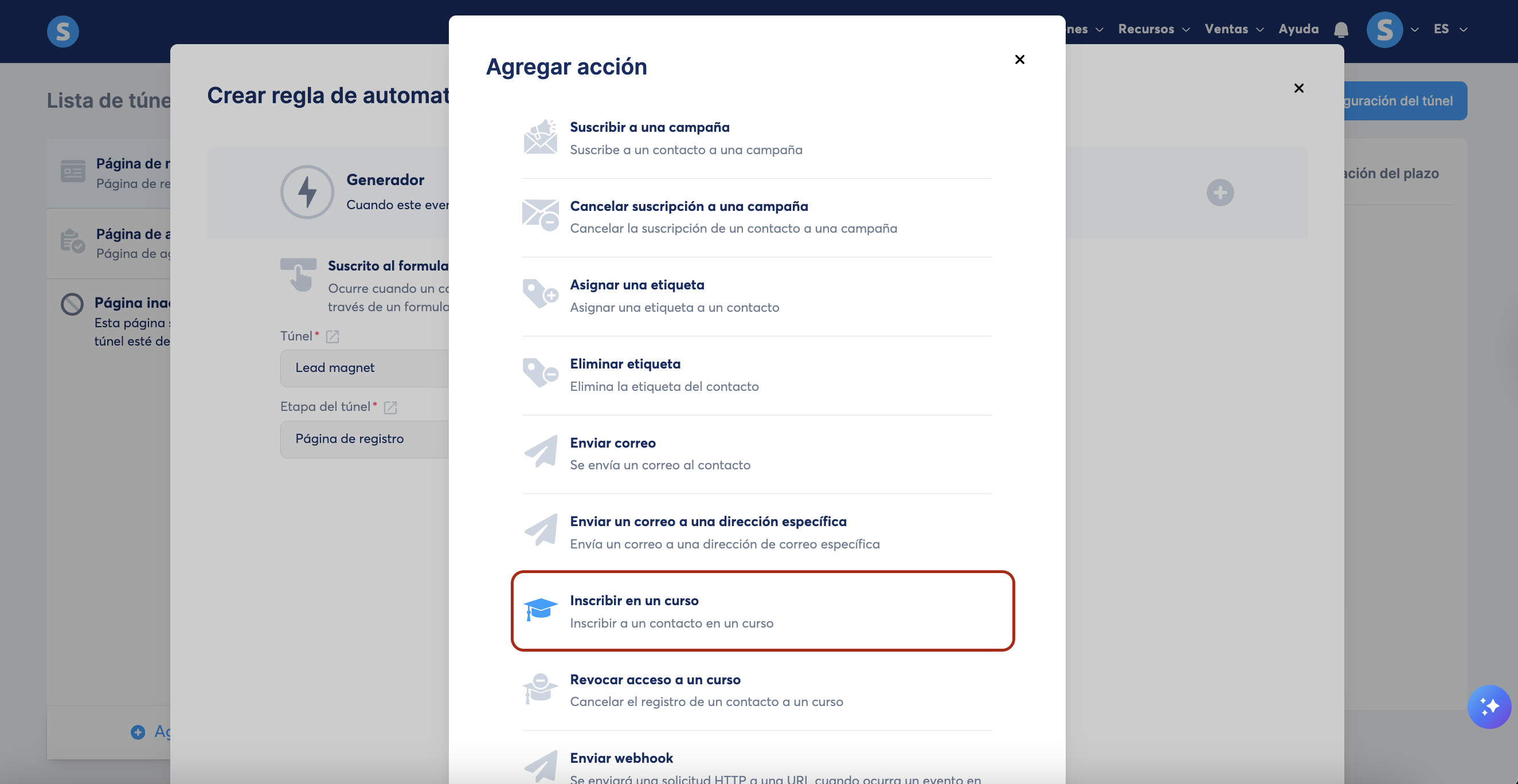
Task: Click the Asignar una etiqueta tag icon
Action: (540, 295)
